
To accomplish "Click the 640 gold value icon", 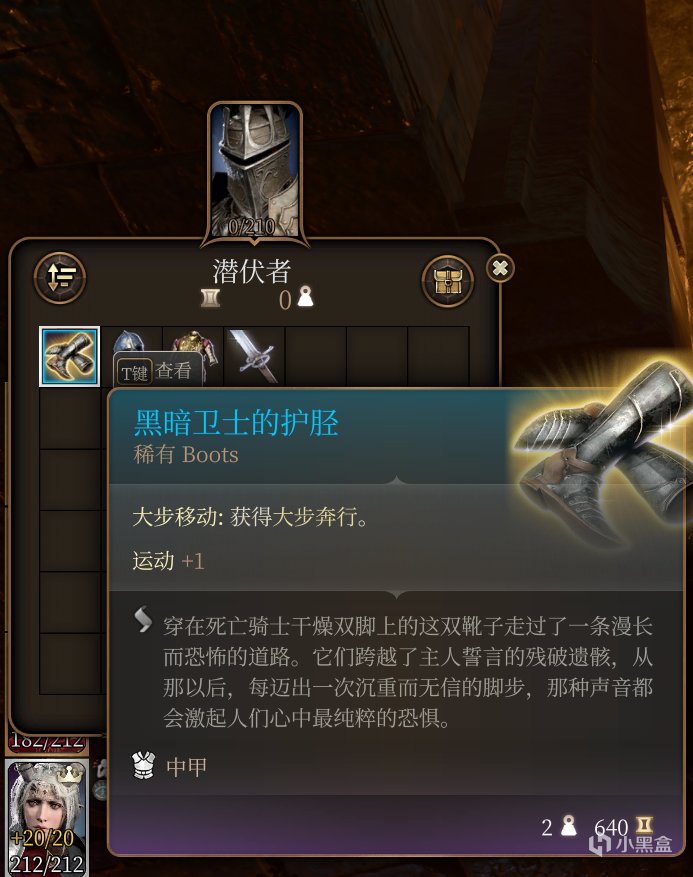I will 644,826.
